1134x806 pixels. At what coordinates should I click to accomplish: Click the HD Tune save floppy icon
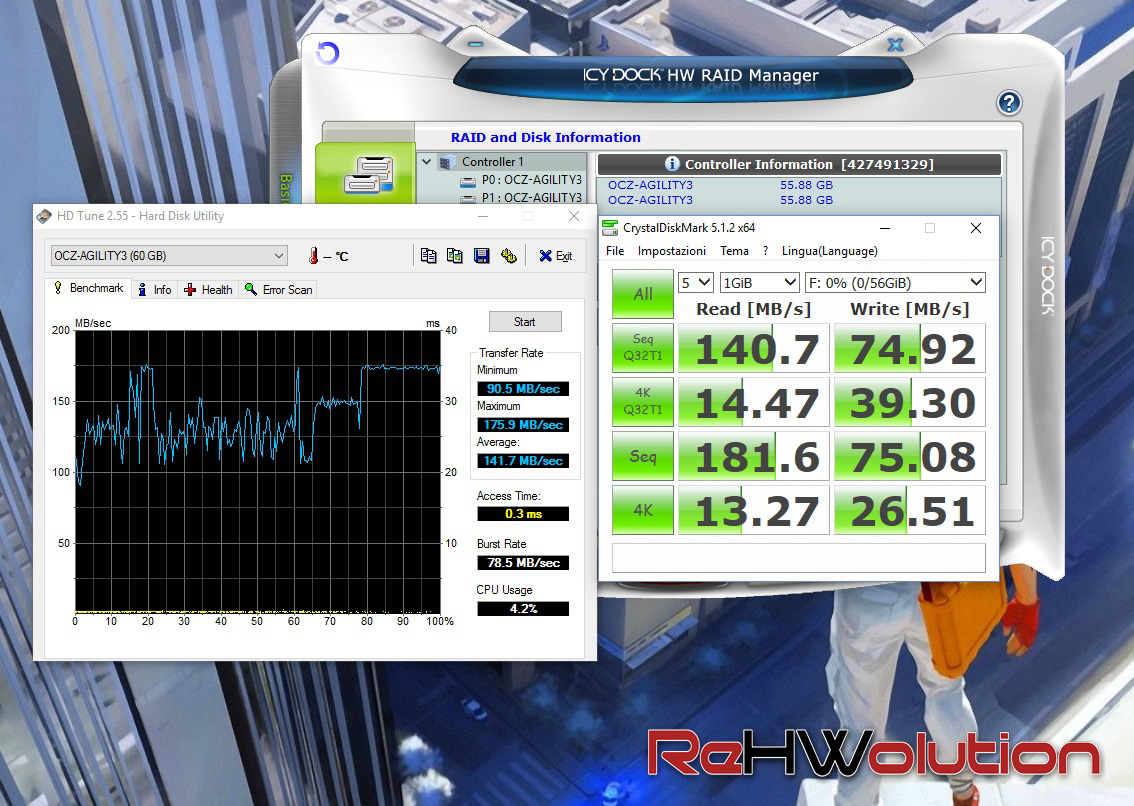click(x=481, y=255)
